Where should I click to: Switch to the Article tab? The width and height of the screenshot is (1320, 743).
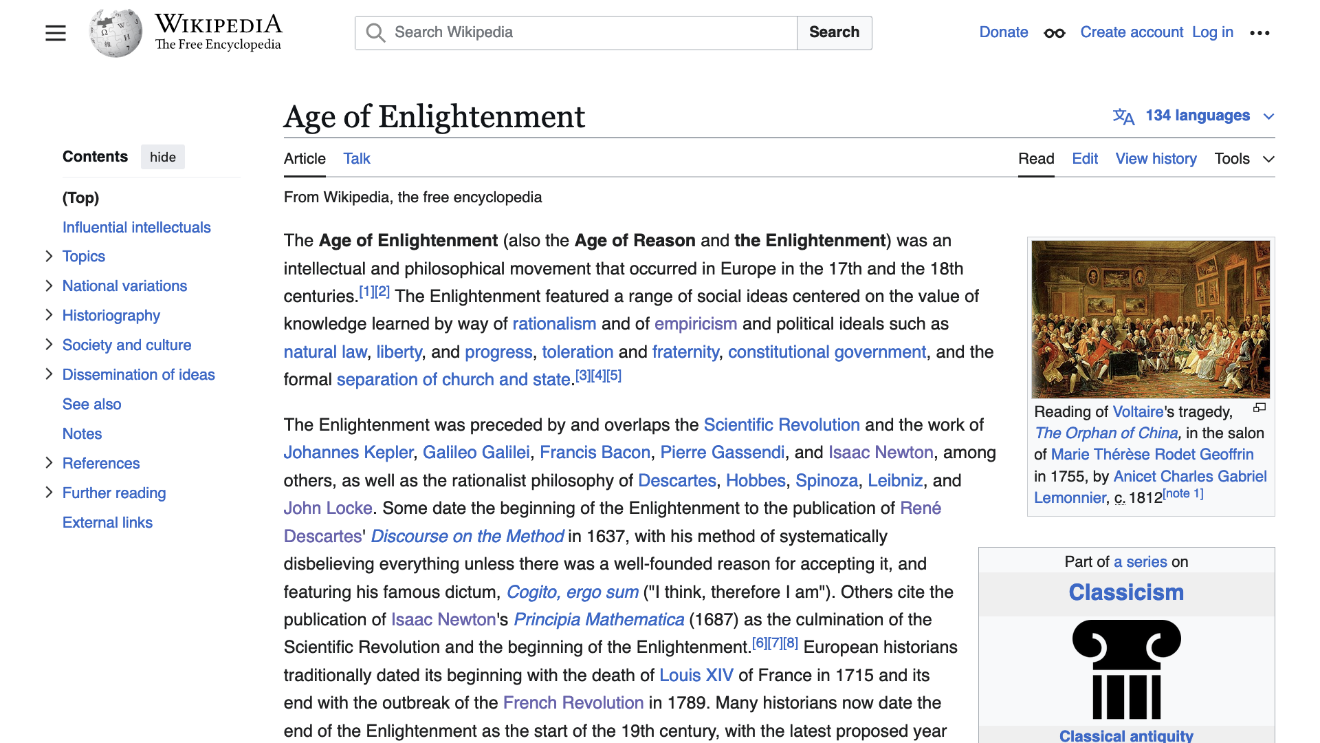305,159
